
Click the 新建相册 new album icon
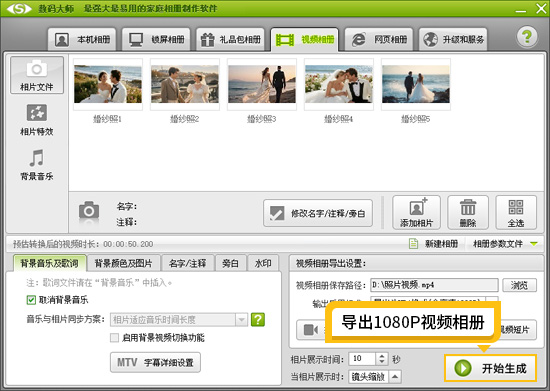[x=414, y=243]
